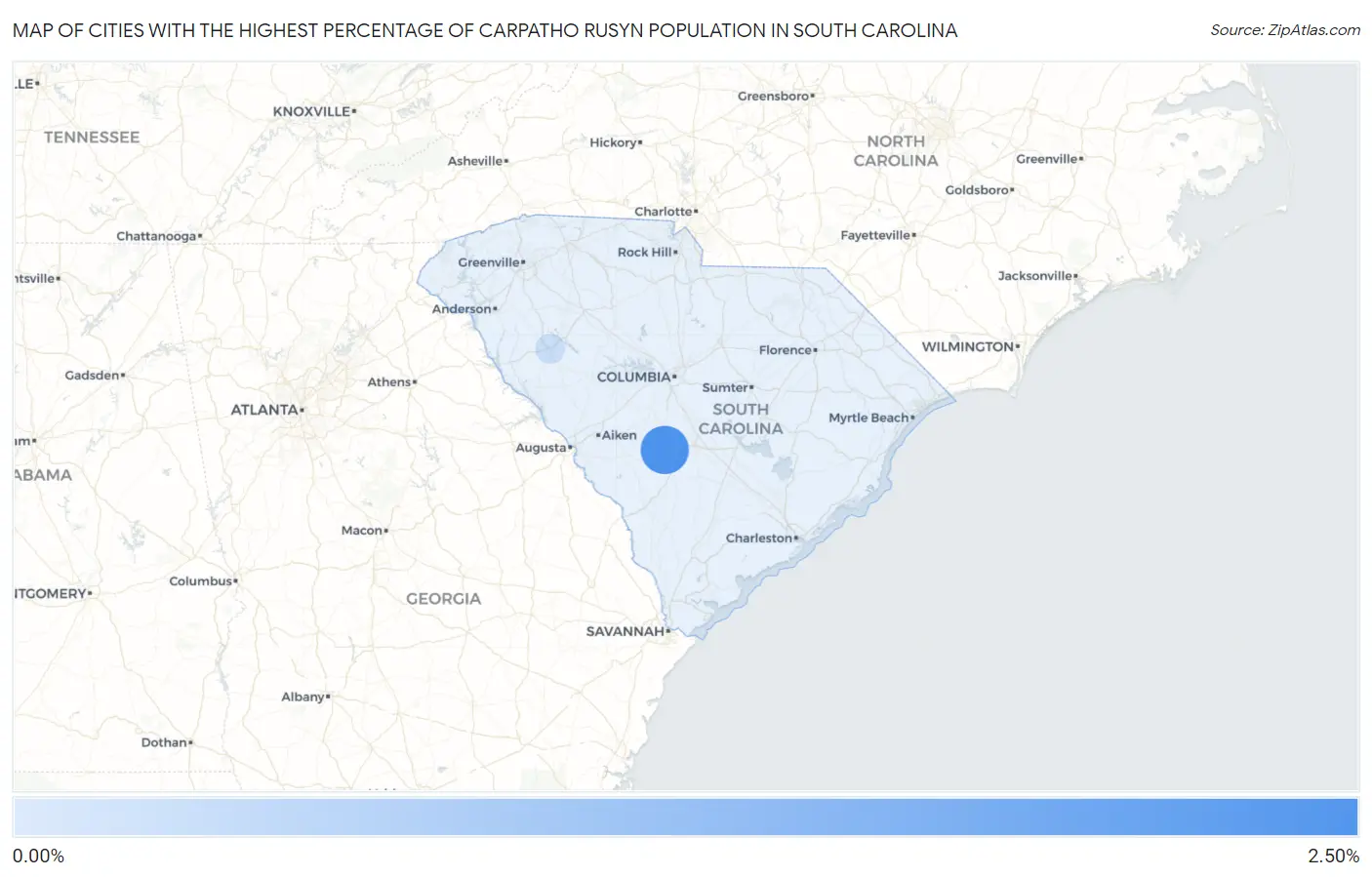Click the Jacksonville city label

pyautogui.click(x=1035, y=276)
